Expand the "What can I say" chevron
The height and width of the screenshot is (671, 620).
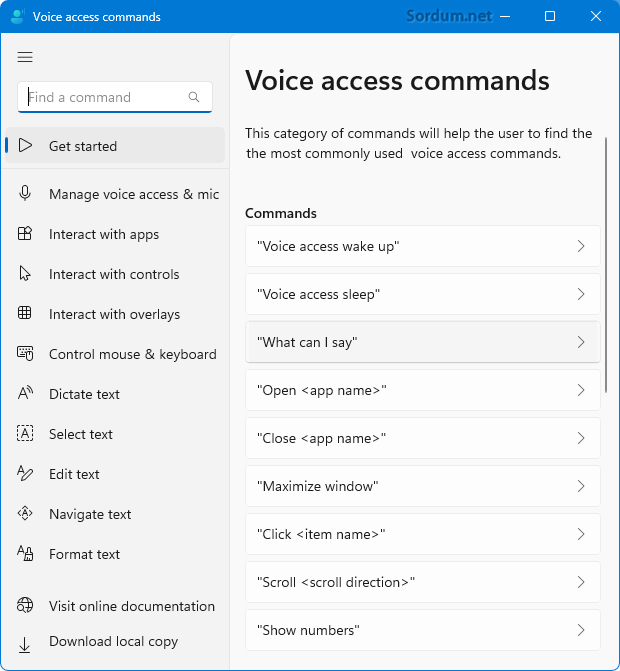pos(581,342)
